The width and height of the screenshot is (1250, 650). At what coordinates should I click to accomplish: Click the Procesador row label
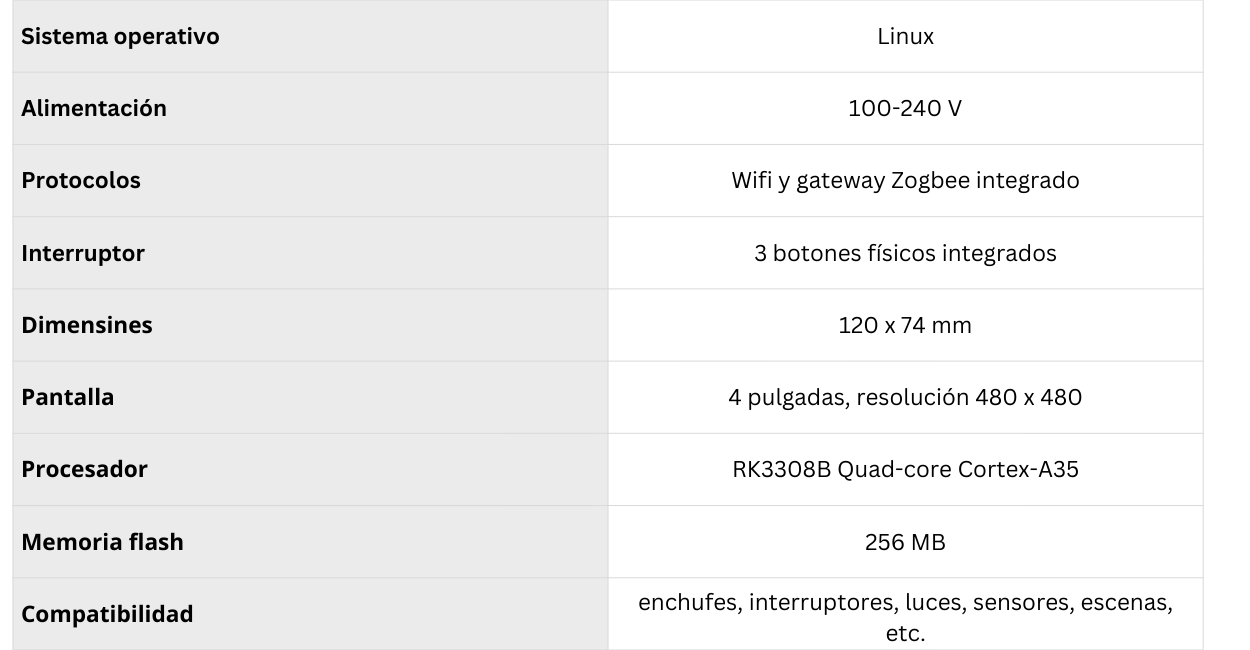pyautogui.click(x=84, y=469)
